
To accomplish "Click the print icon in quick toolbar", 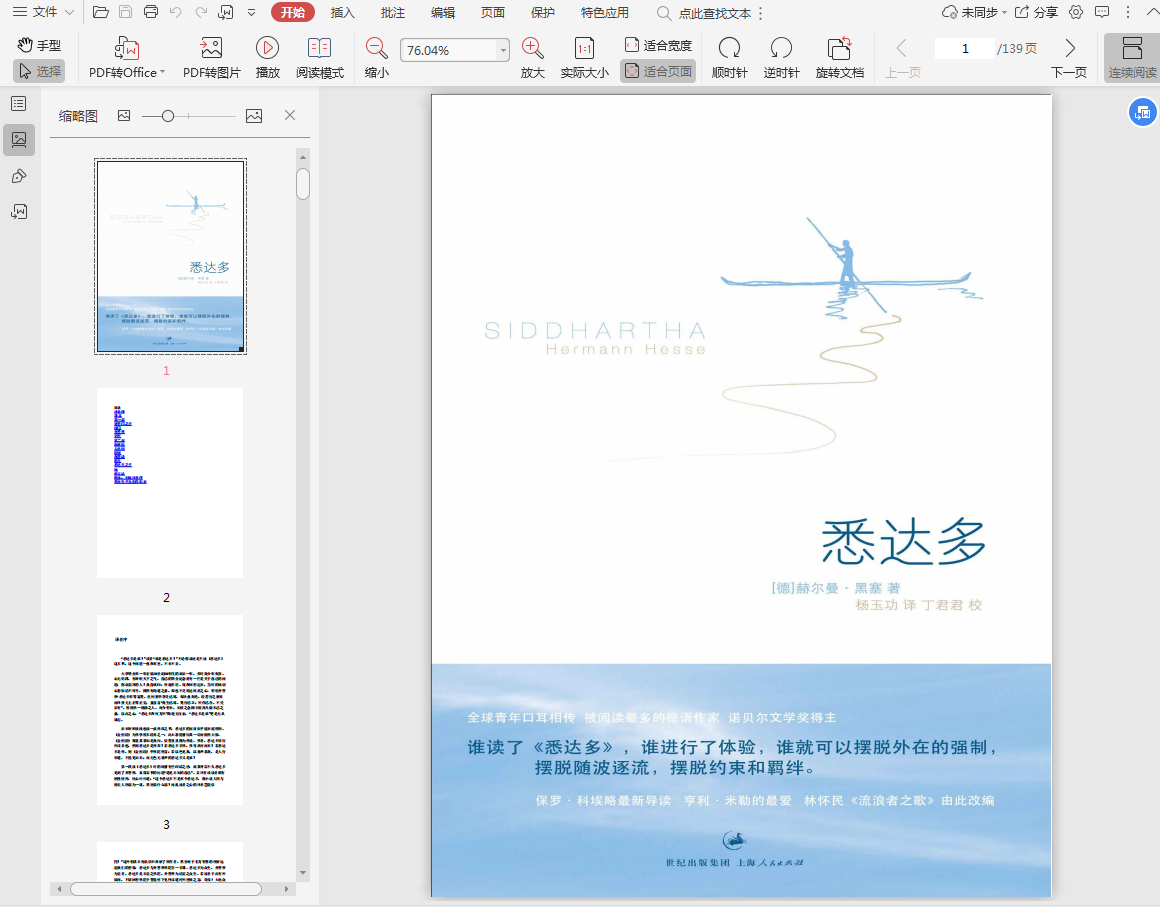I will click(151, 12).
